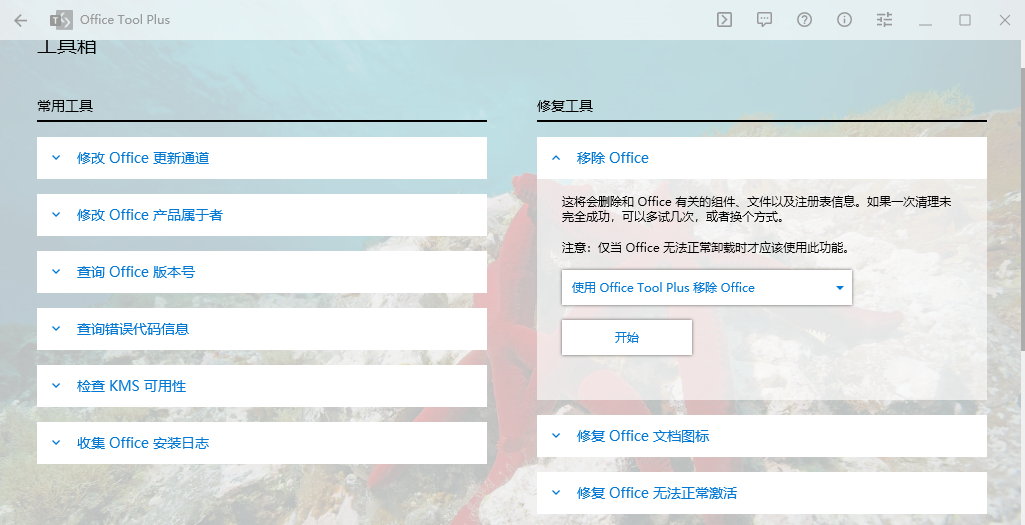Click the 收集 Office 安装日志 title
Image resolution: width=1025 pixels, height=525 pixels.
[143, 443]
